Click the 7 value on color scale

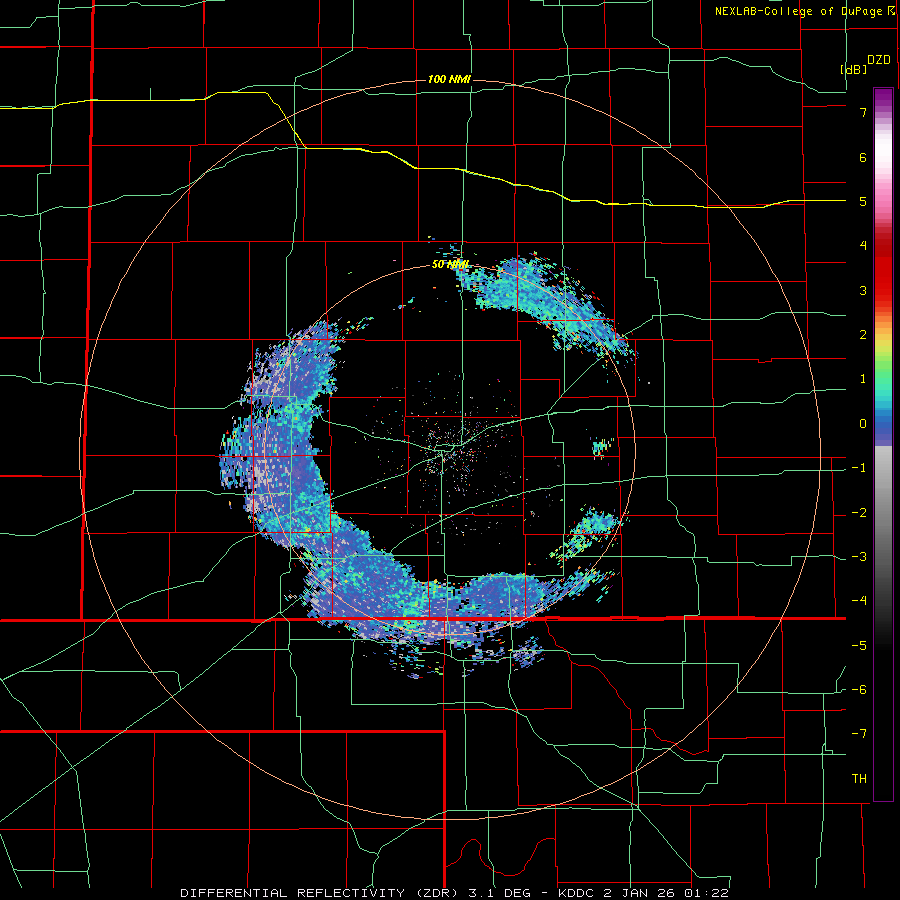coord(863,112)
